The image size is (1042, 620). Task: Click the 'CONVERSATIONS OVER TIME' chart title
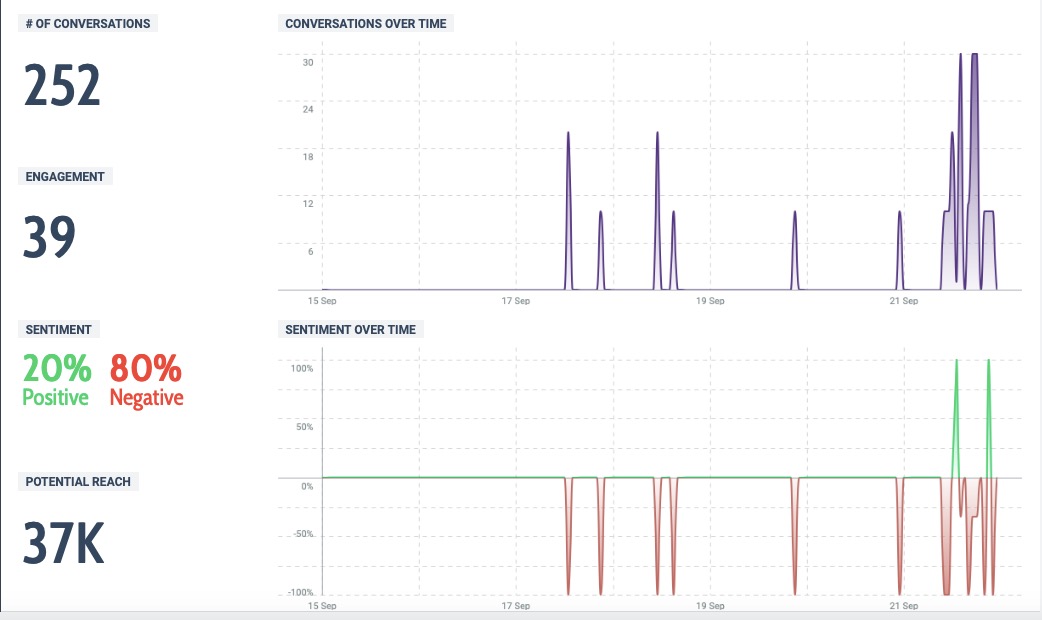[x=366, y=23]
